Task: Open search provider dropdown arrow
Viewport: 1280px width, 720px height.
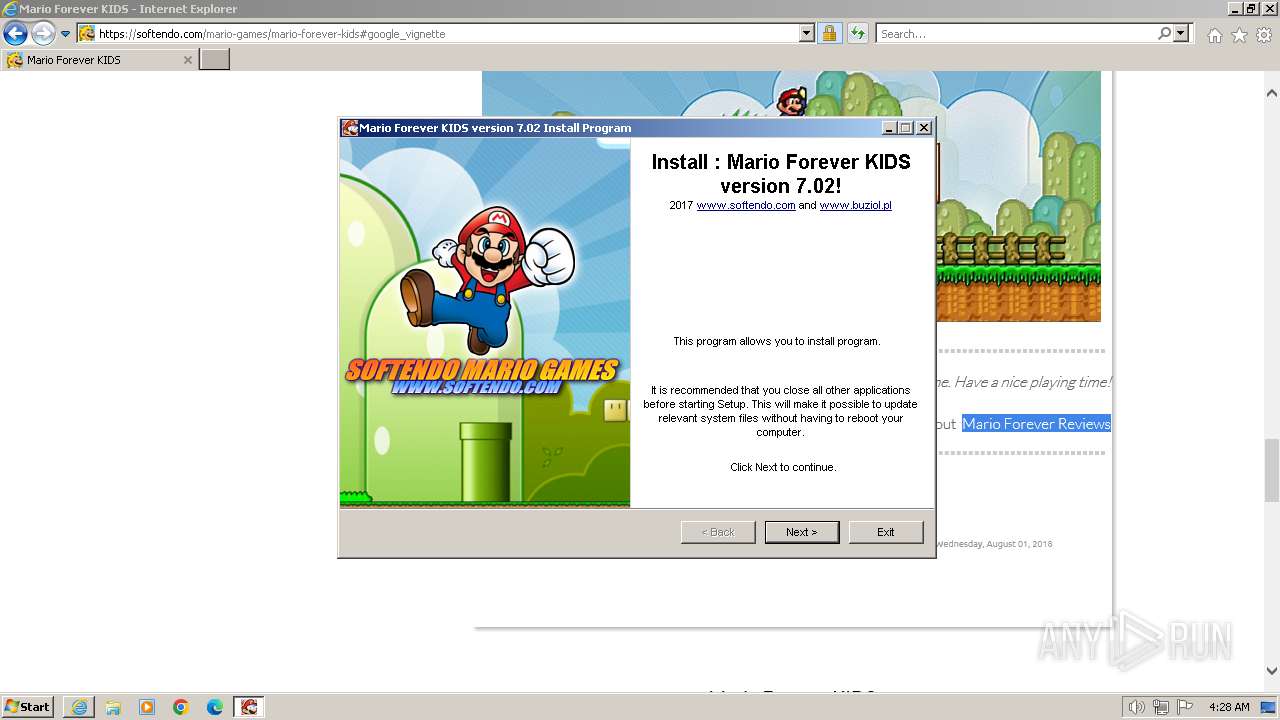Action: point(1181,33)
